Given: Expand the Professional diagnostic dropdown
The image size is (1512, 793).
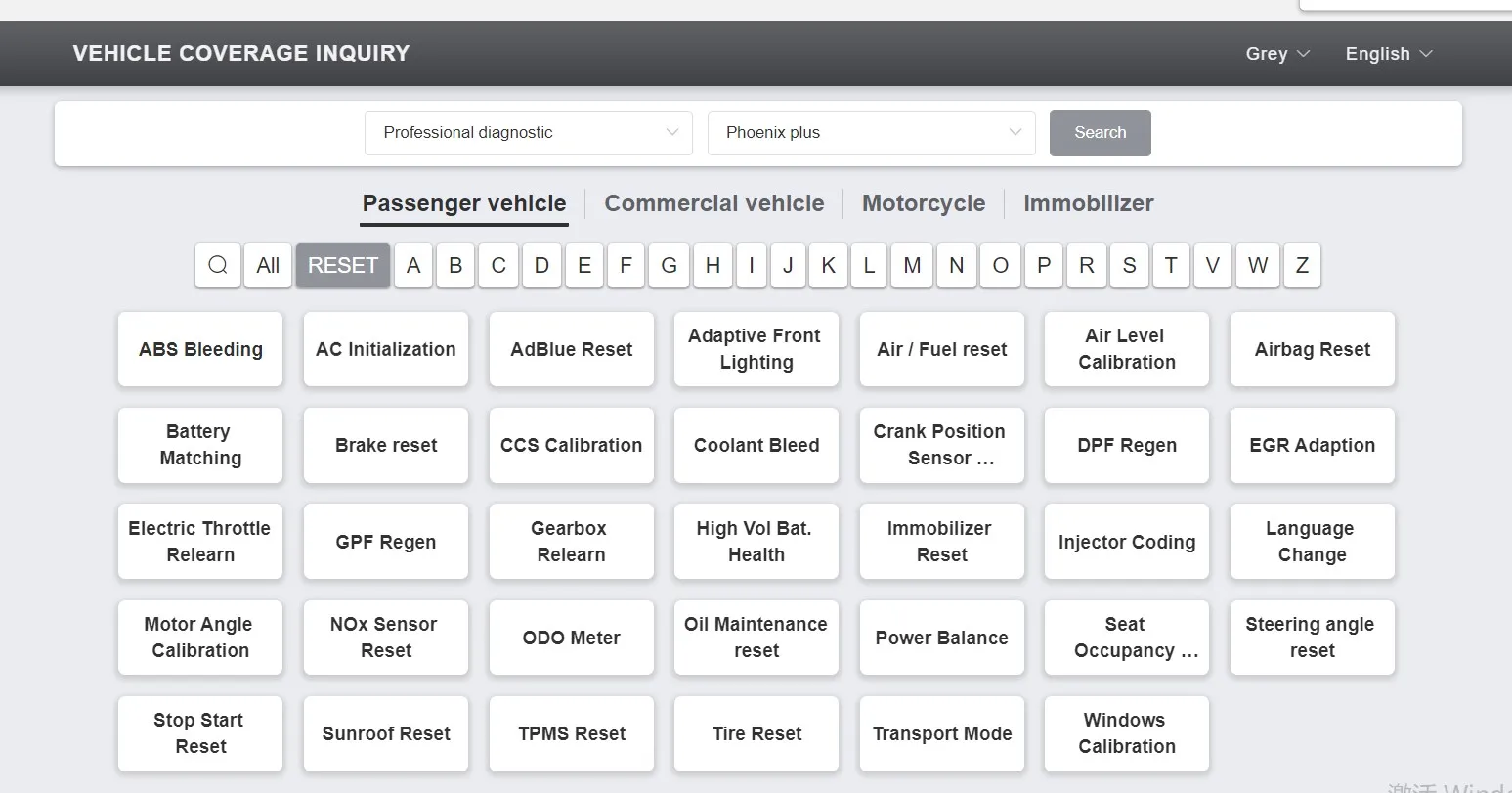Looking at the screenshot, I should (x=529, y=133).
